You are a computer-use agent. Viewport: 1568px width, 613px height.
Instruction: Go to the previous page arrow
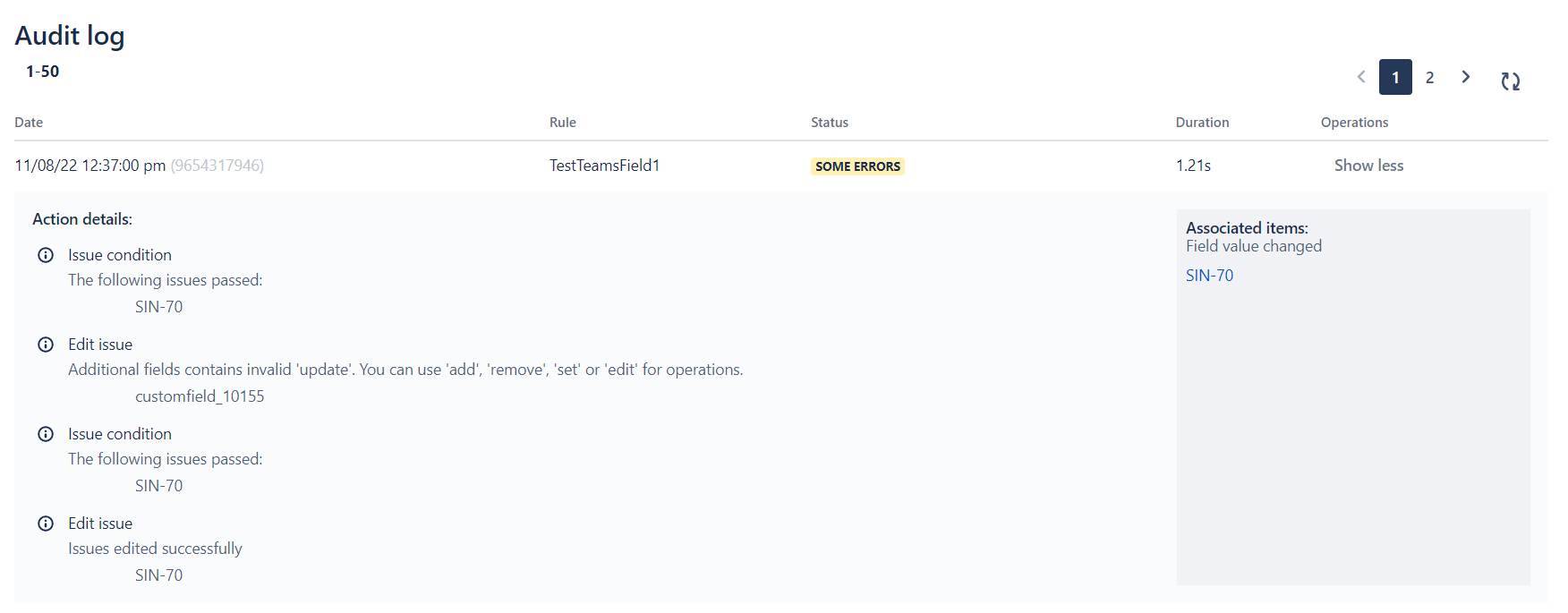pos(1361,77)
